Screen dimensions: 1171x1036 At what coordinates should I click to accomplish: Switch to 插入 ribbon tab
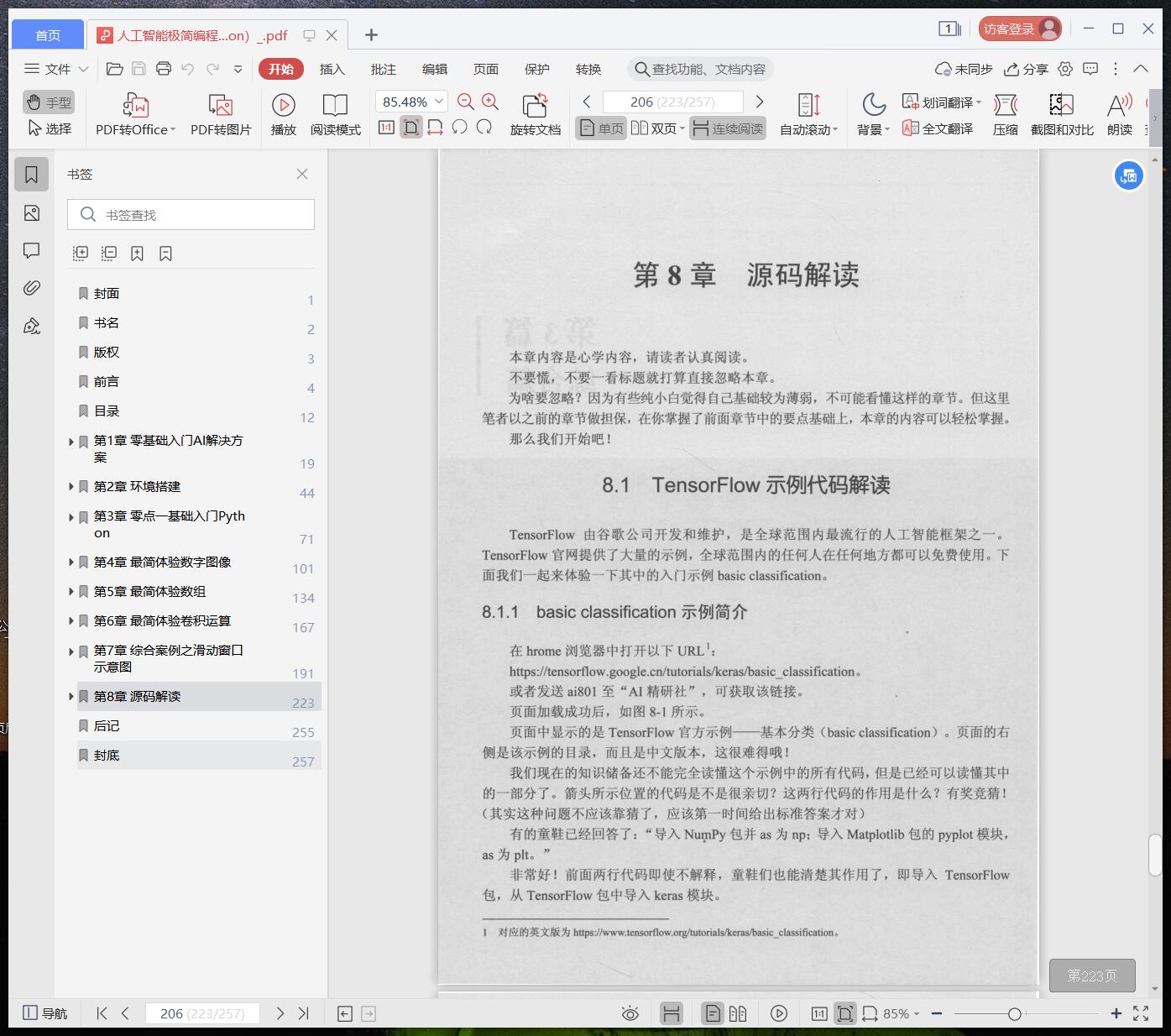(332, 69)
